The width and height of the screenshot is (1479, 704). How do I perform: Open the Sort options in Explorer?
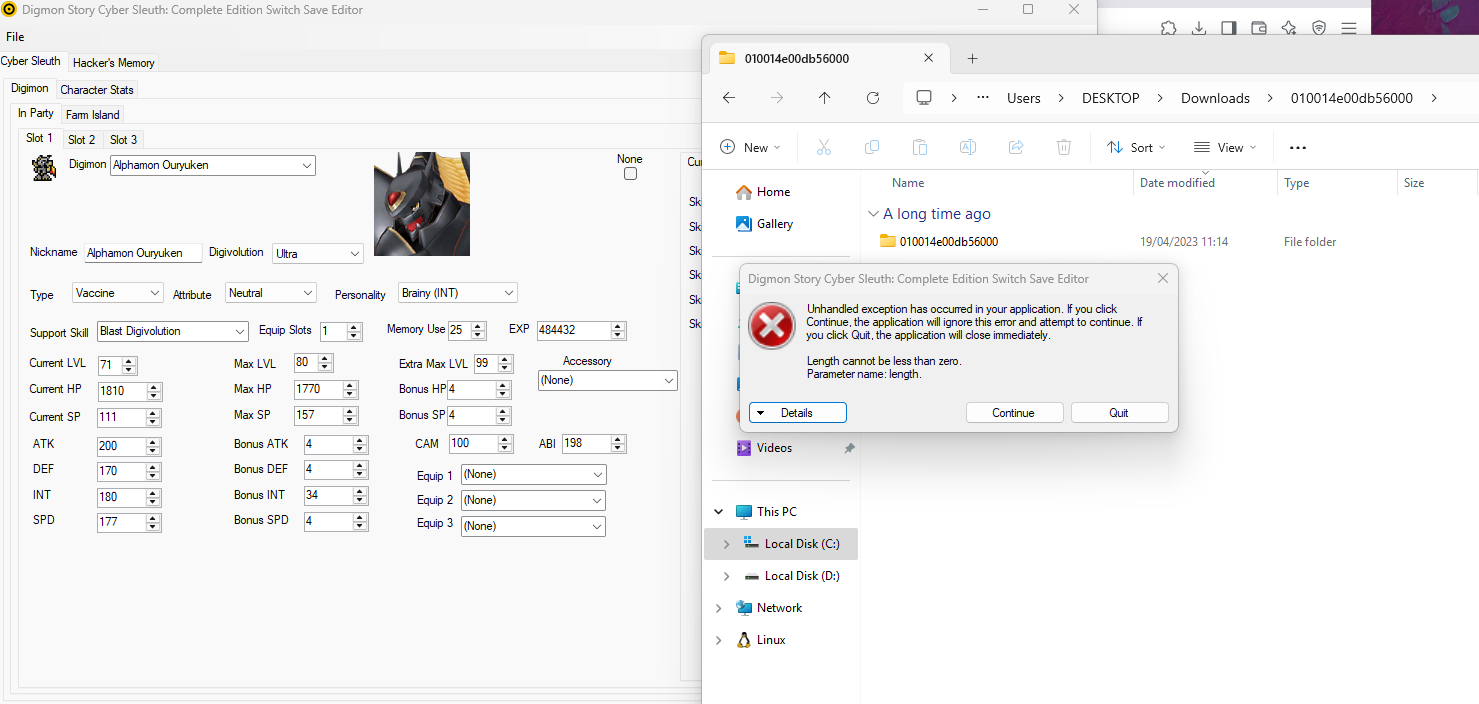point(1137,147)
